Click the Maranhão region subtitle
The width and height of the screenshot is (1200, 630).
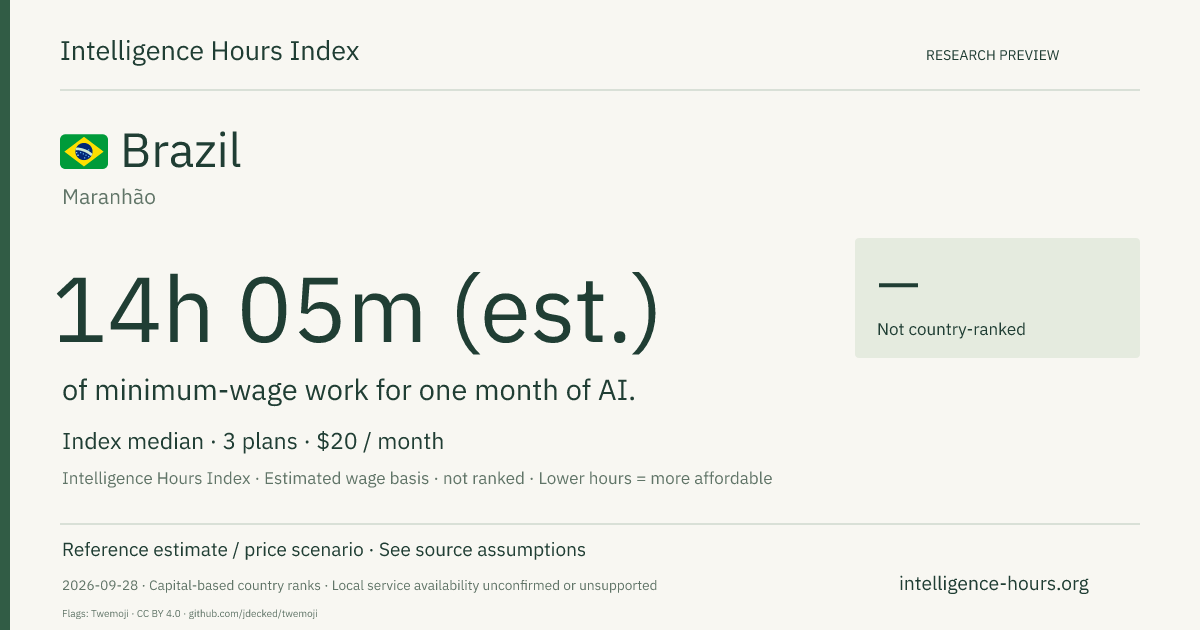pos(109,197)
